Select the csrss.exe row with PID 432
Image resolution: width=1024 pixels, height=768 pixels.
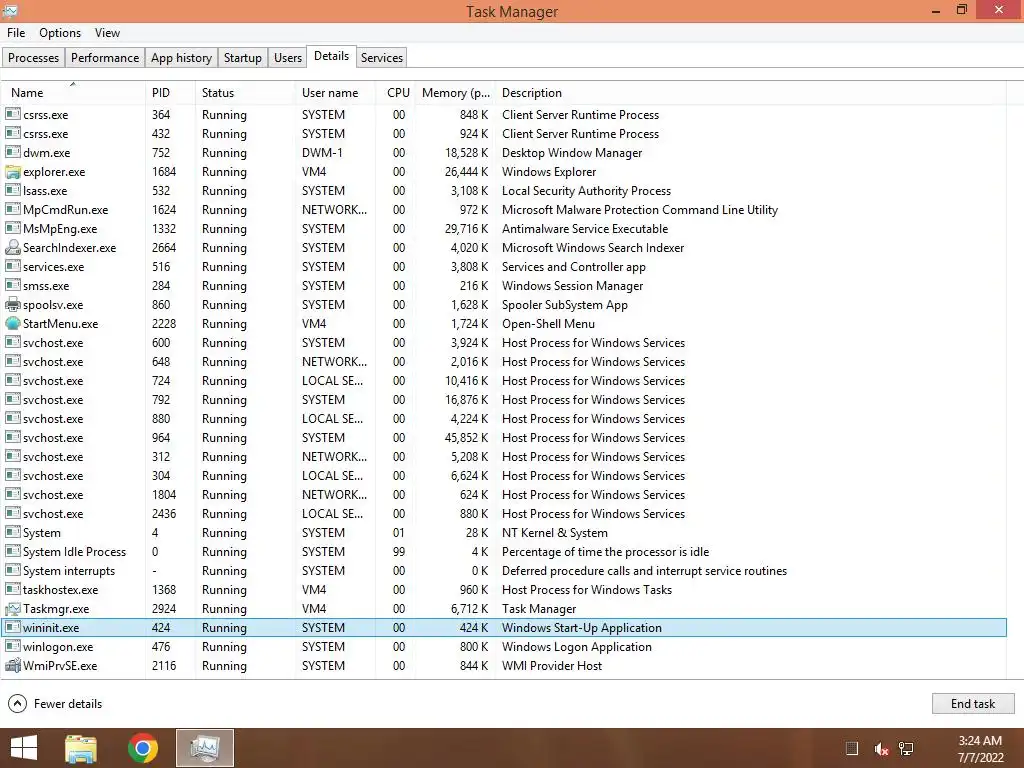click(504, 133)
